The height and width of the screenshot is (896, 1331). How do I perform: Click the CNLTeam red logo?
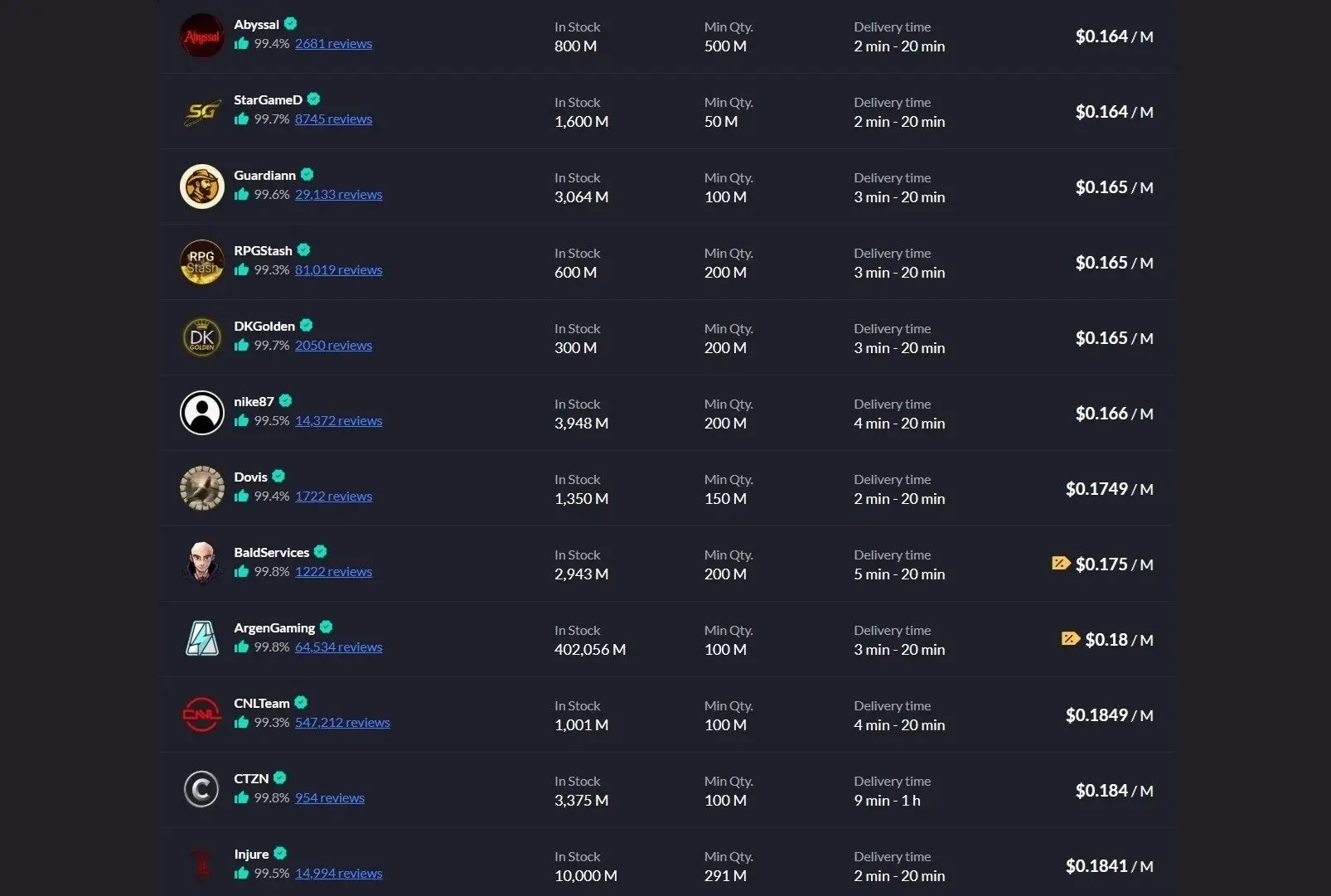(x=201, y=714)
